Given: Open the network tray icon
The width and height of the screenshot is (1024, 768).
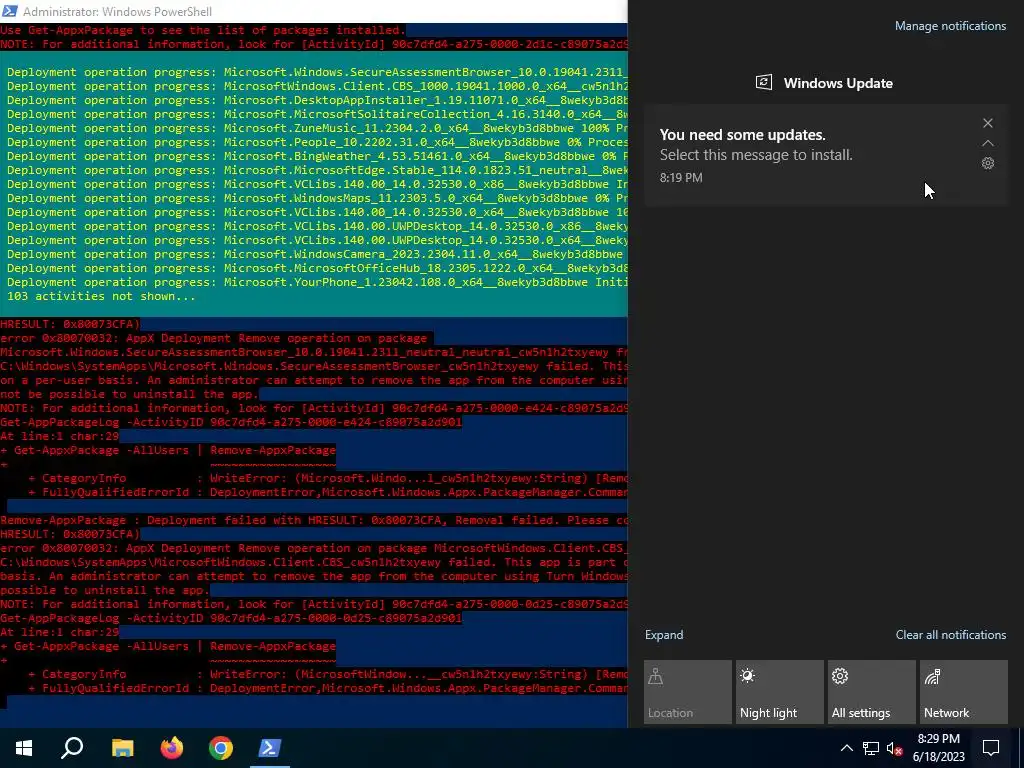Looking at the screenshot, I should point(871,748).
